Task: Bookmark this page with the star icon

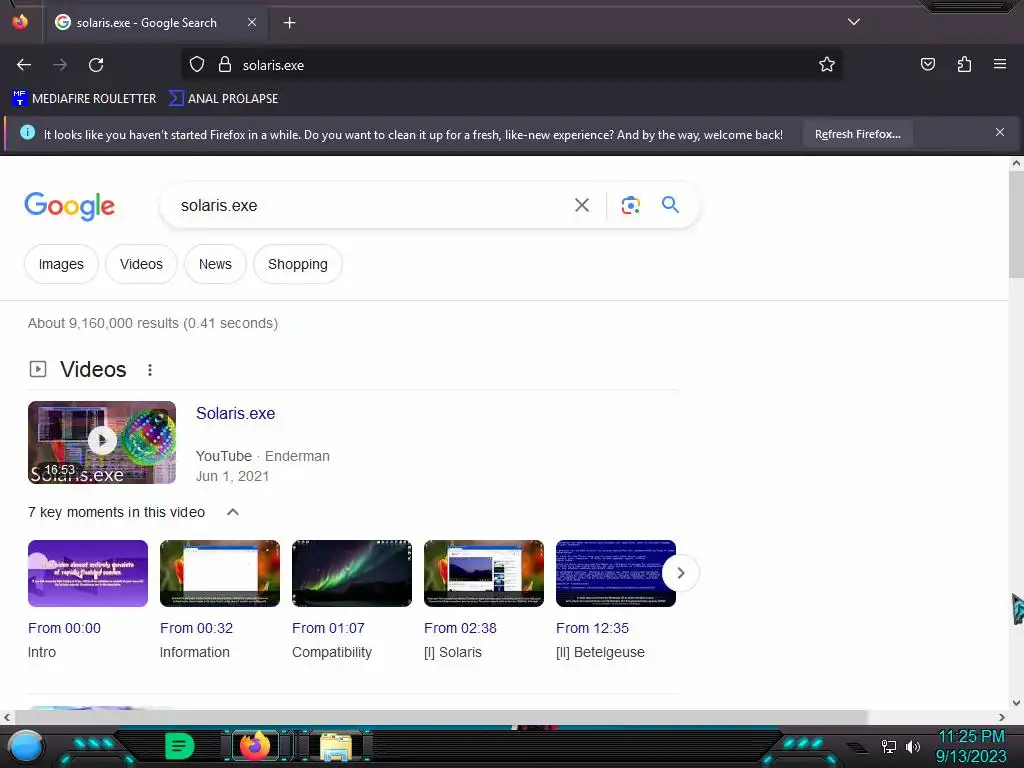Action: point(827,64)
